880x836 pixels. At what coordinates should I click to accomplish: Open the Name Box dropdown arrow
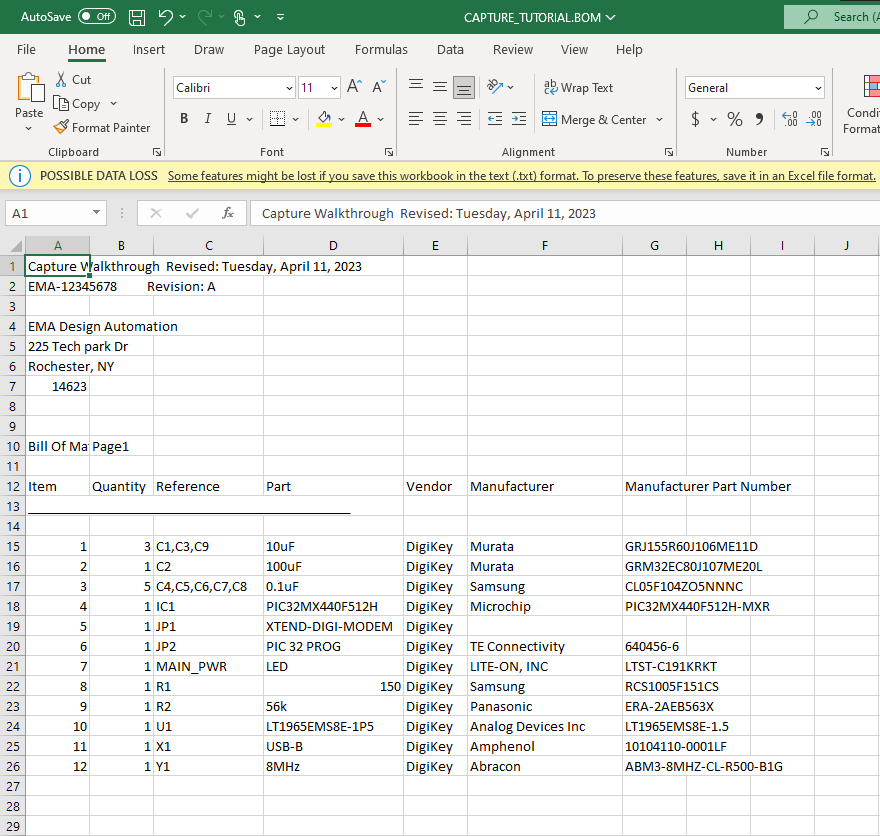tap(97, 213)
